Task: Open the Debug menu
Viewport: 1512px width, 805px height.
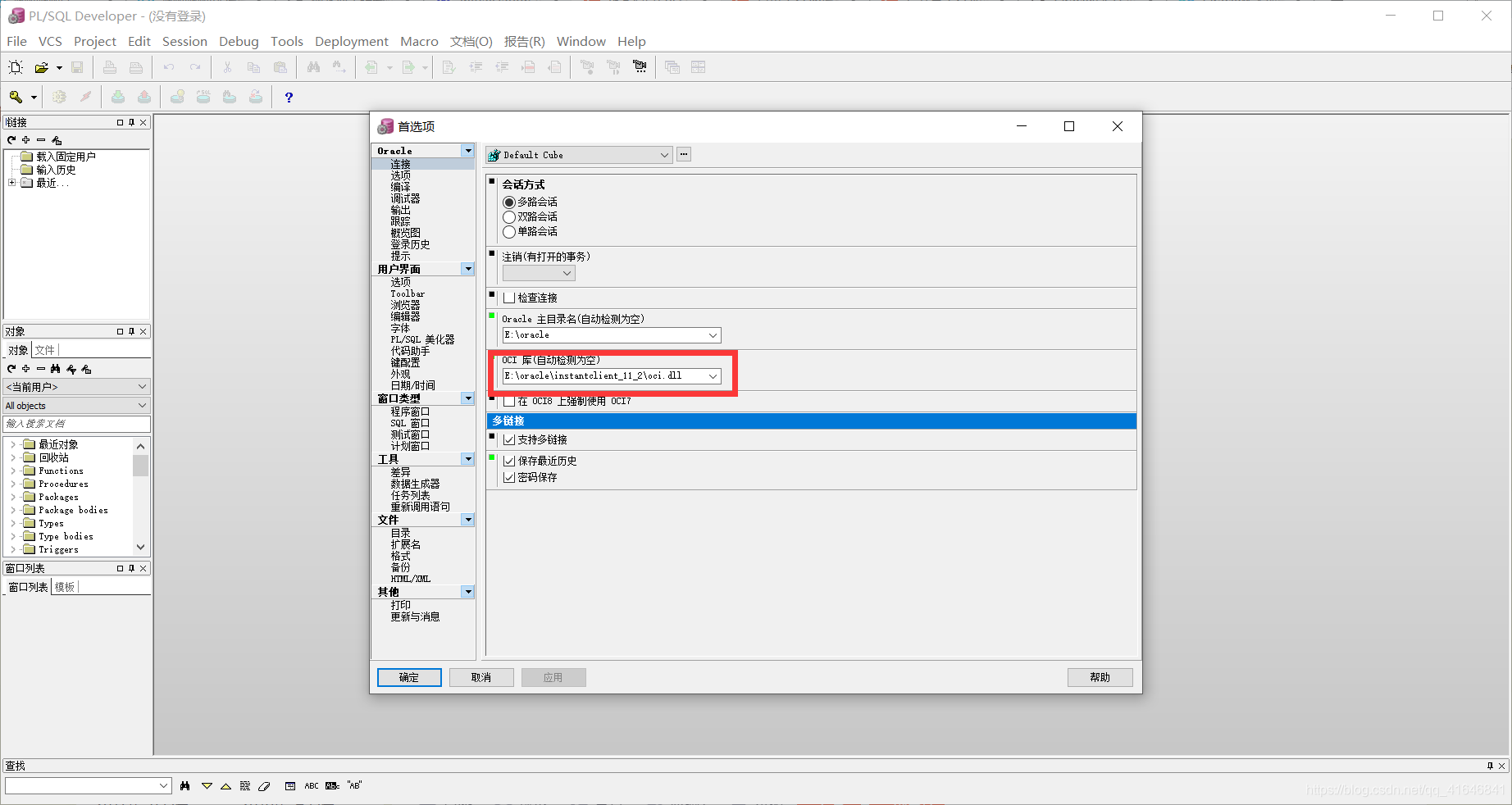Action: pos(239,41)
